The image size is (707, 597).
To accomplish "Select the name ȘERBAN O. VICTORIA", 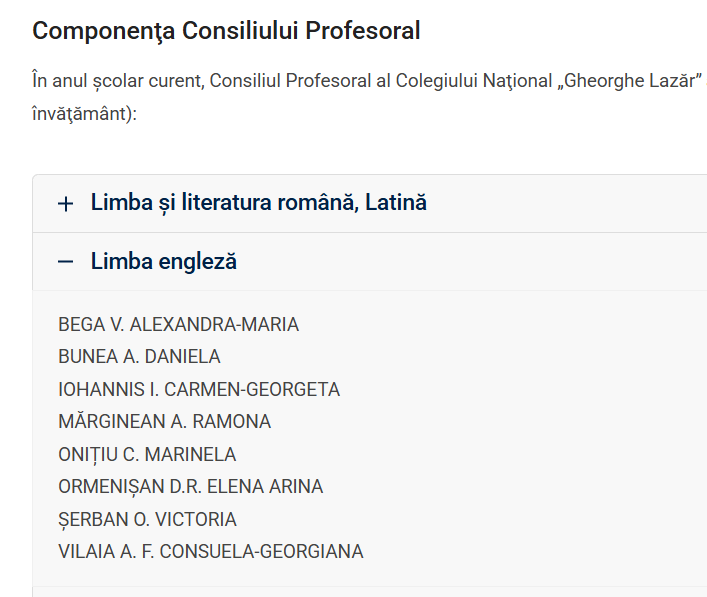I will 147,519.
